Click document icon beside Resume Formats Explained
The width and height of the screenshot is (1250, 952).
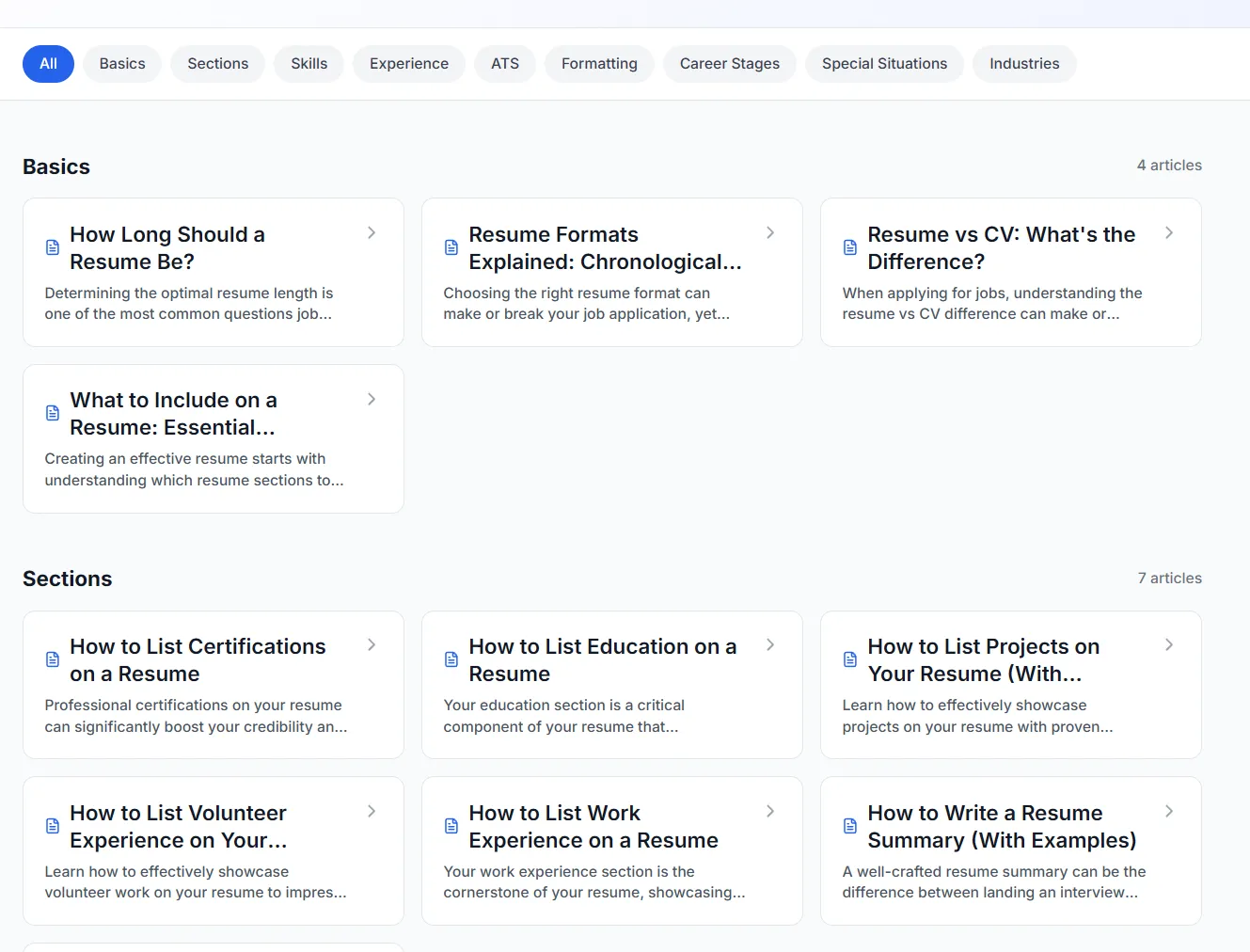pyautogui.click(x=451, y=247)
